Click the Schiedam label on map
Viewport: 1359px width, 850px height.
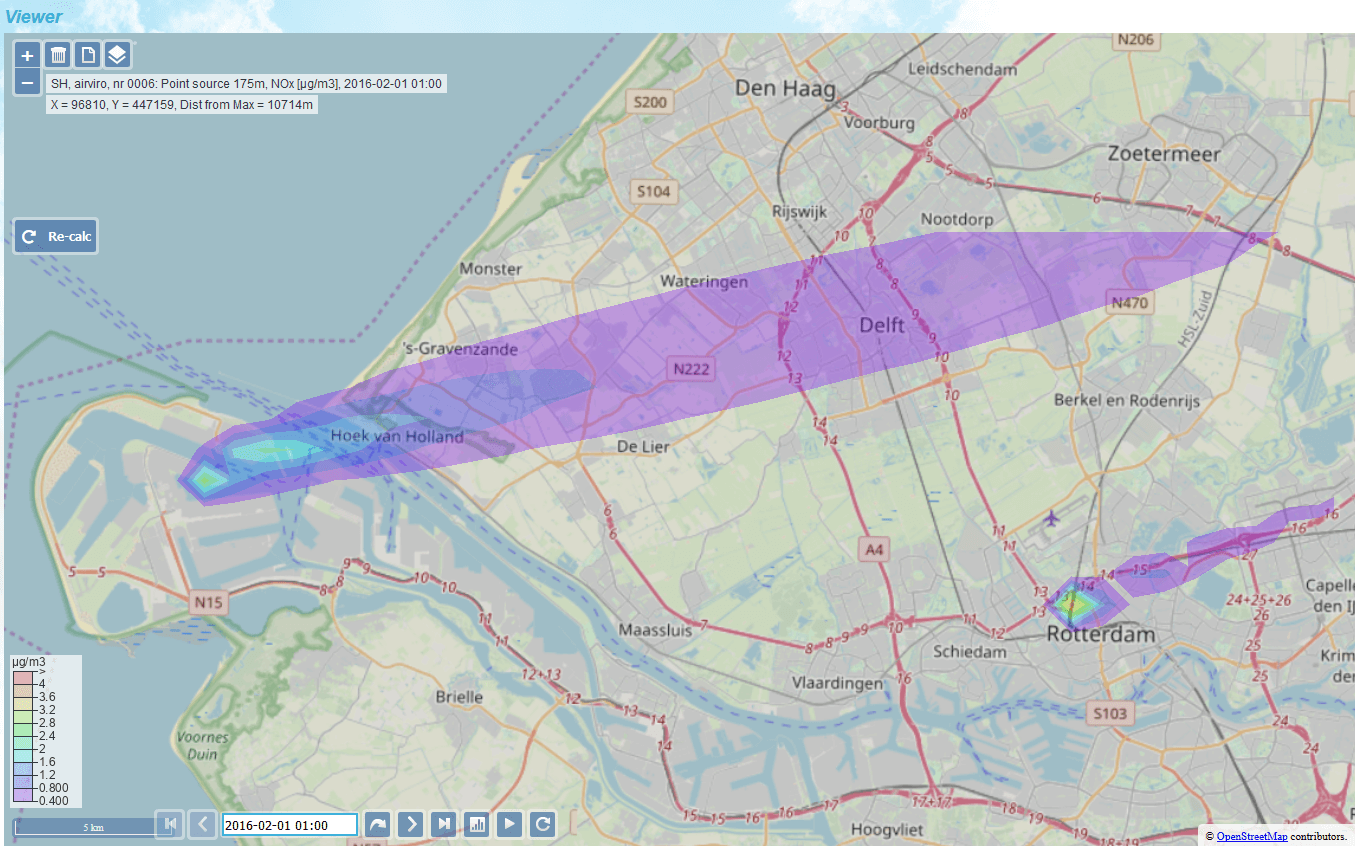click(x=969, y=651)
